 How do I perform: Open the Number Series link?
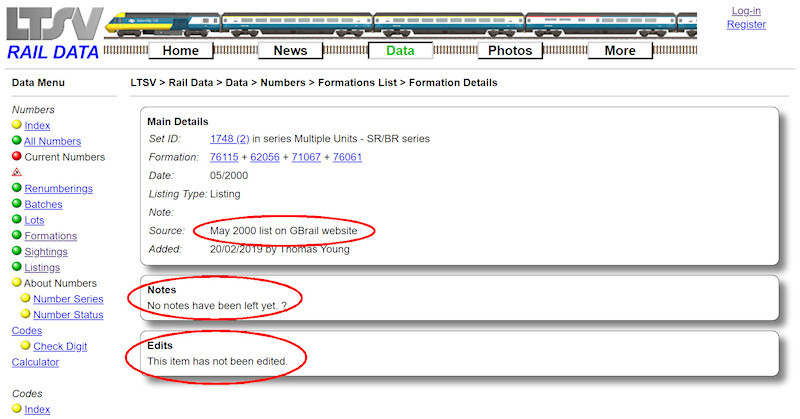click(x=68, y=299)
